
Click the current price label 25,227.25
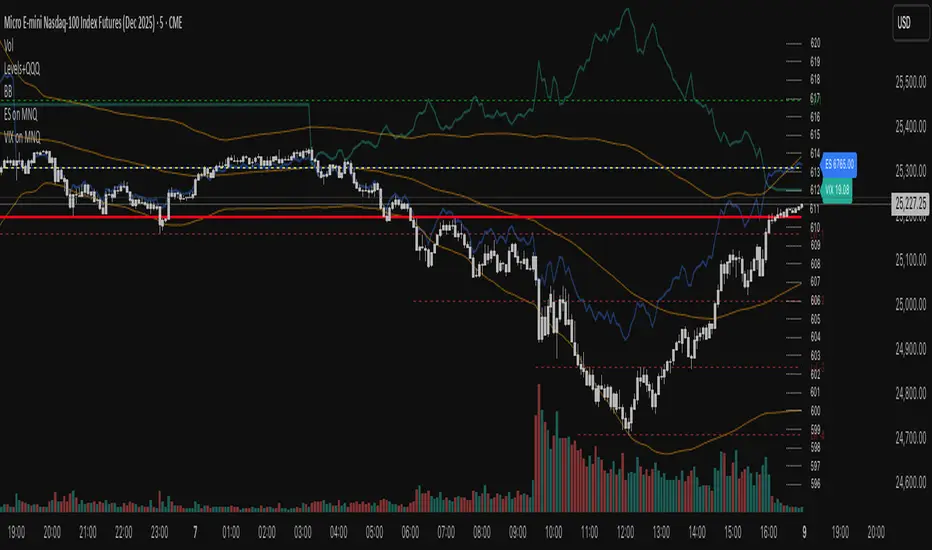point(911,204)
